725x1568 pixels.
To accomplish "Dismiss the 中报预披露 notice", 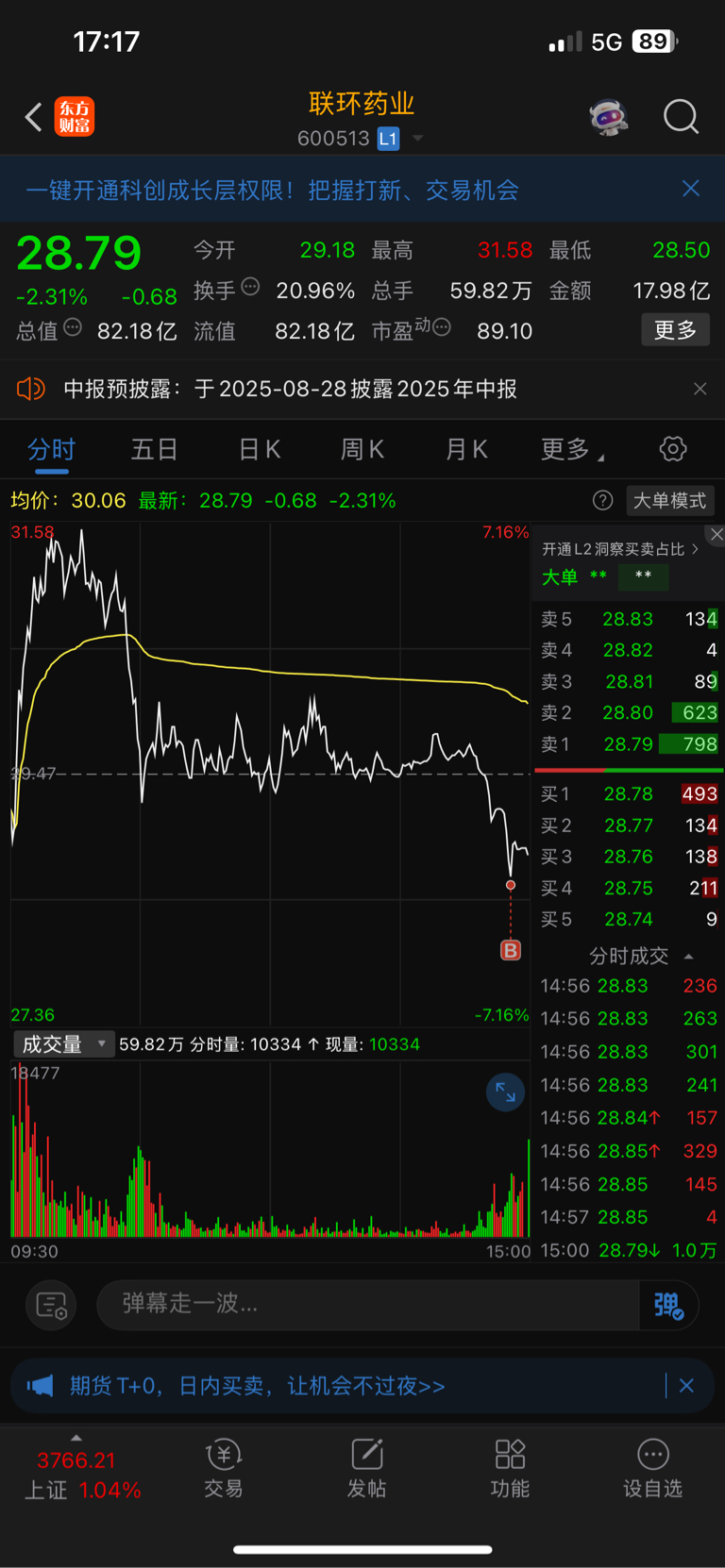I will (700, 389).
